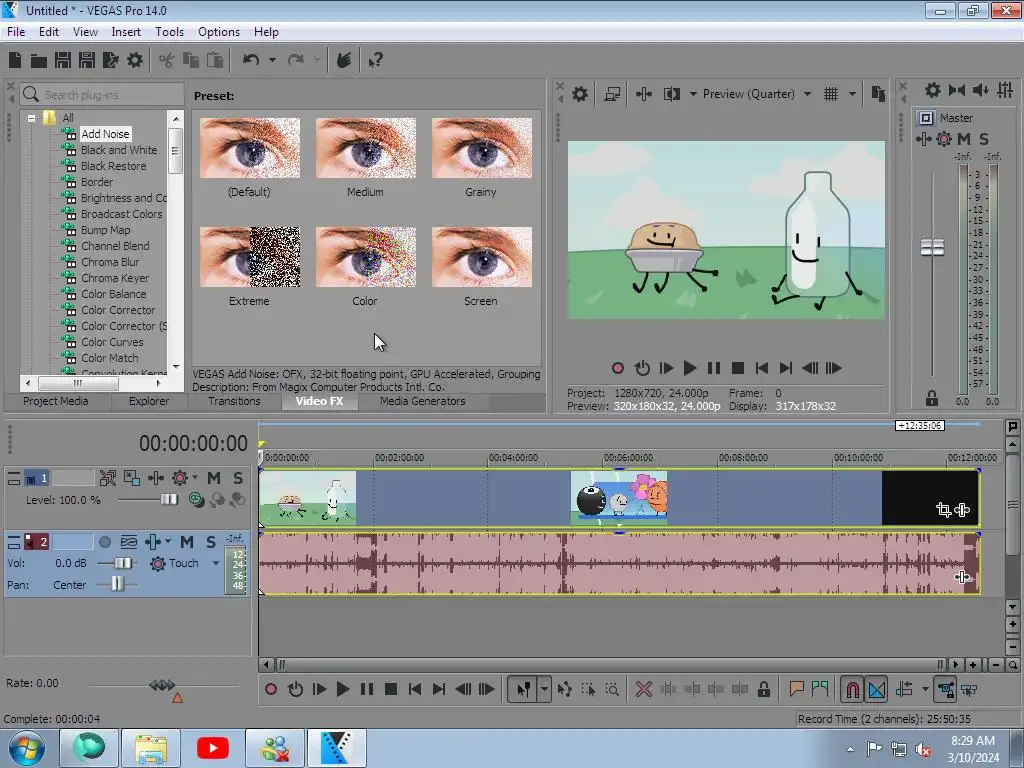Open the edit tool selector dropdown arrow
This screenshot has width=1024, height=768.
coord(544,689)
